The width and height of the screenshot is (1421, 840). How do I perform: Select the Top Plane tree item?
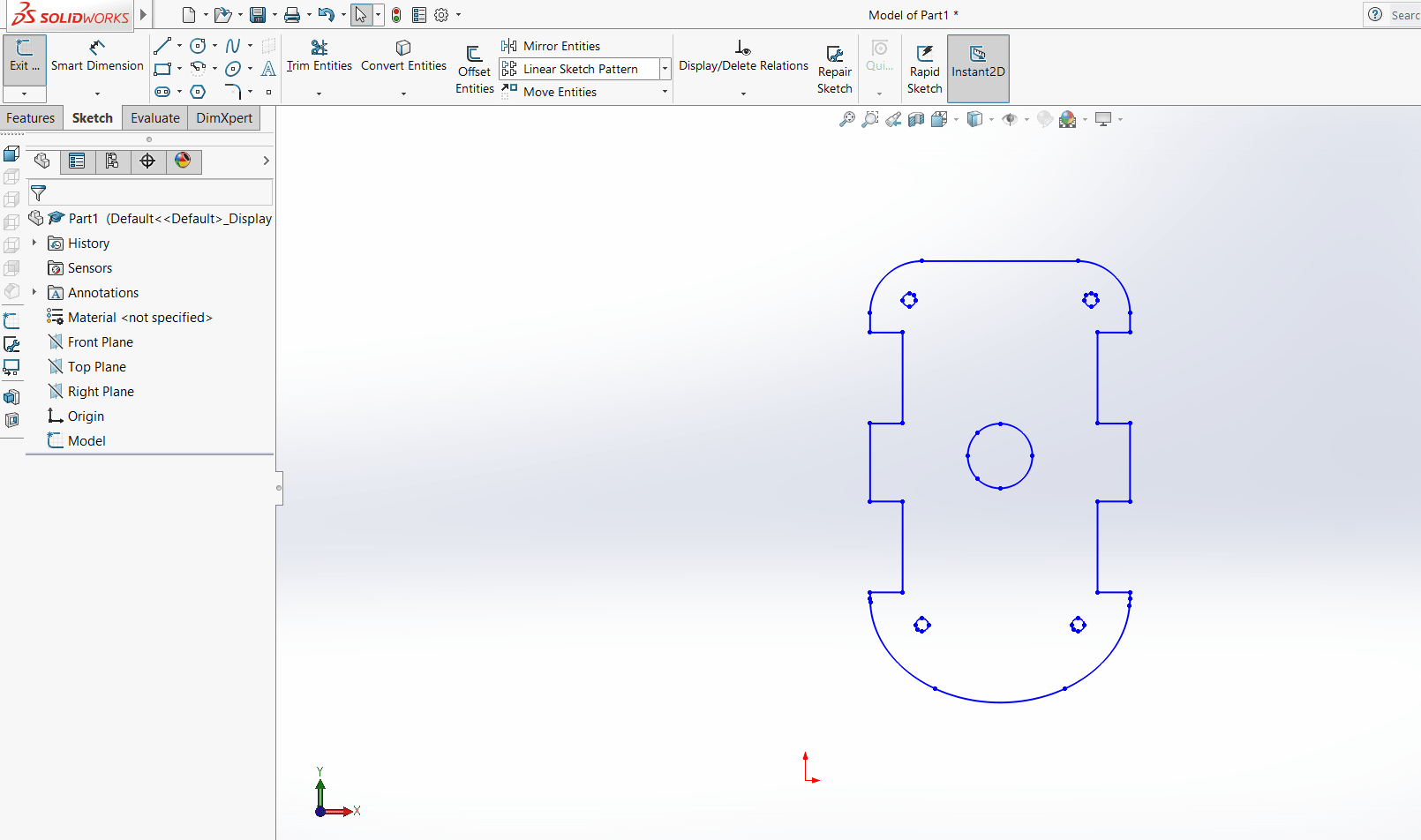click(x=87, y=366)
